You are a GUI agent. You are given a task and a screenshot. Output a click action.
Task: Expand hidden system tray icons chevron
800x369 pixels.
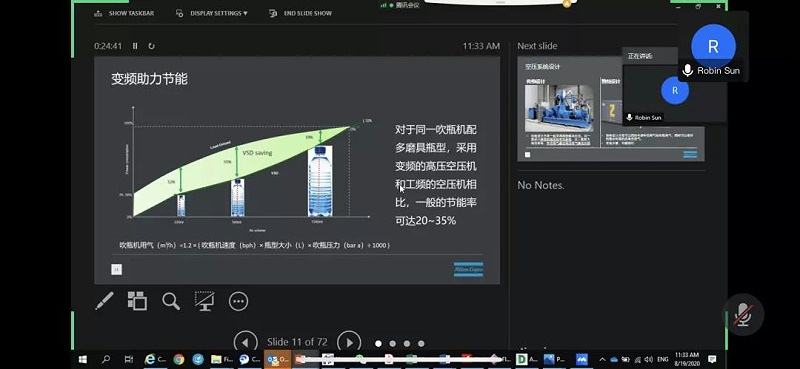[603, 359]
